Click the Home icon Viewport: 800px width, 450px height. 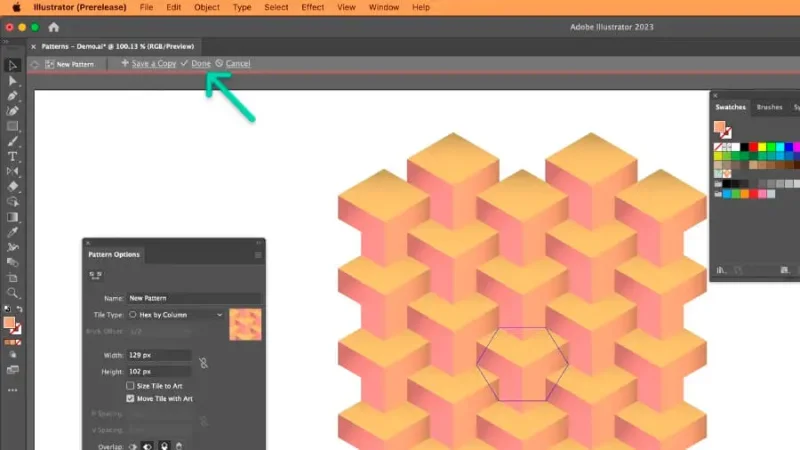tap(54, 28)
